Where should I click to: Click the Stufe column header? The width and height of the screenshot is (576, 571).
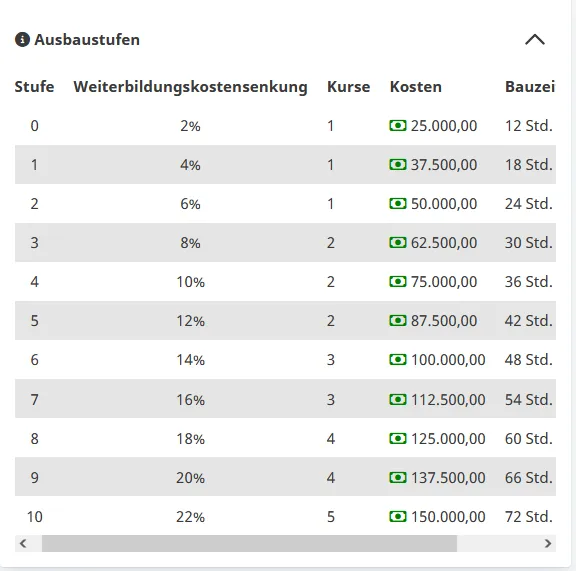tap(34, 87)
